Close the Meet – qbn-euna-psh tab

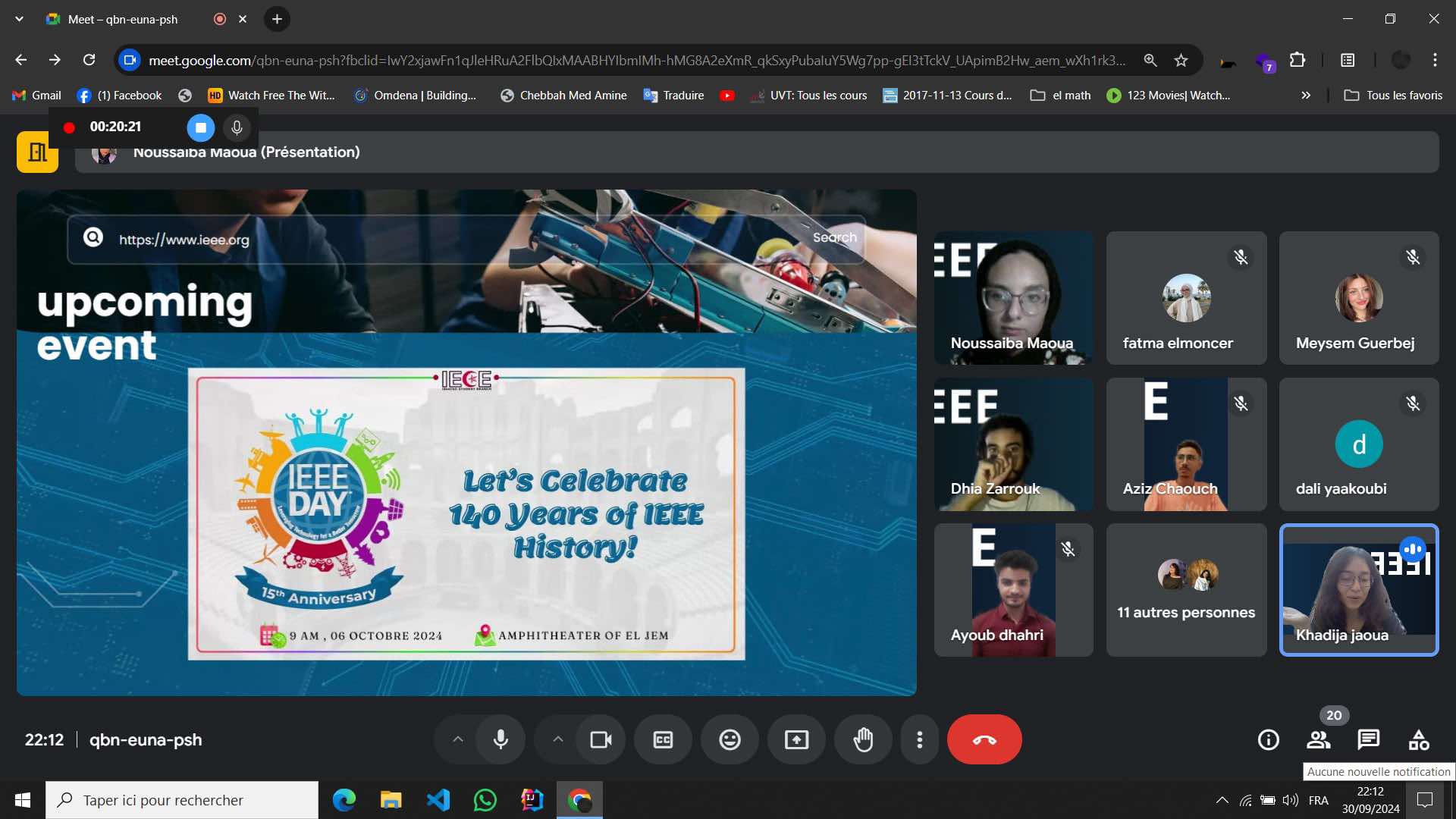(x=243, y=19)
